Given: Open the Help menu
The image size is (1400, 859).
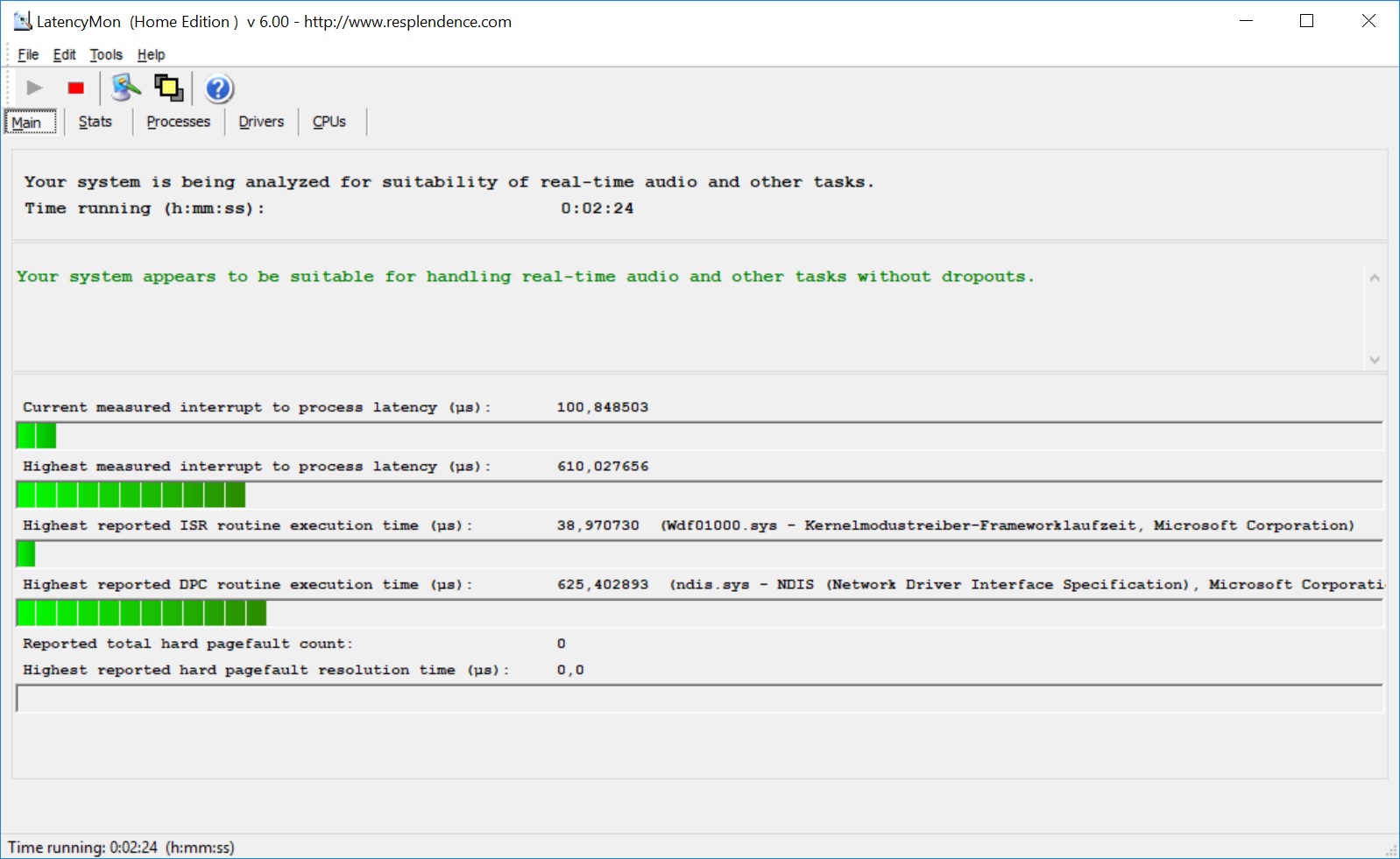Looking at the screenshot, I should coord(151,54).
